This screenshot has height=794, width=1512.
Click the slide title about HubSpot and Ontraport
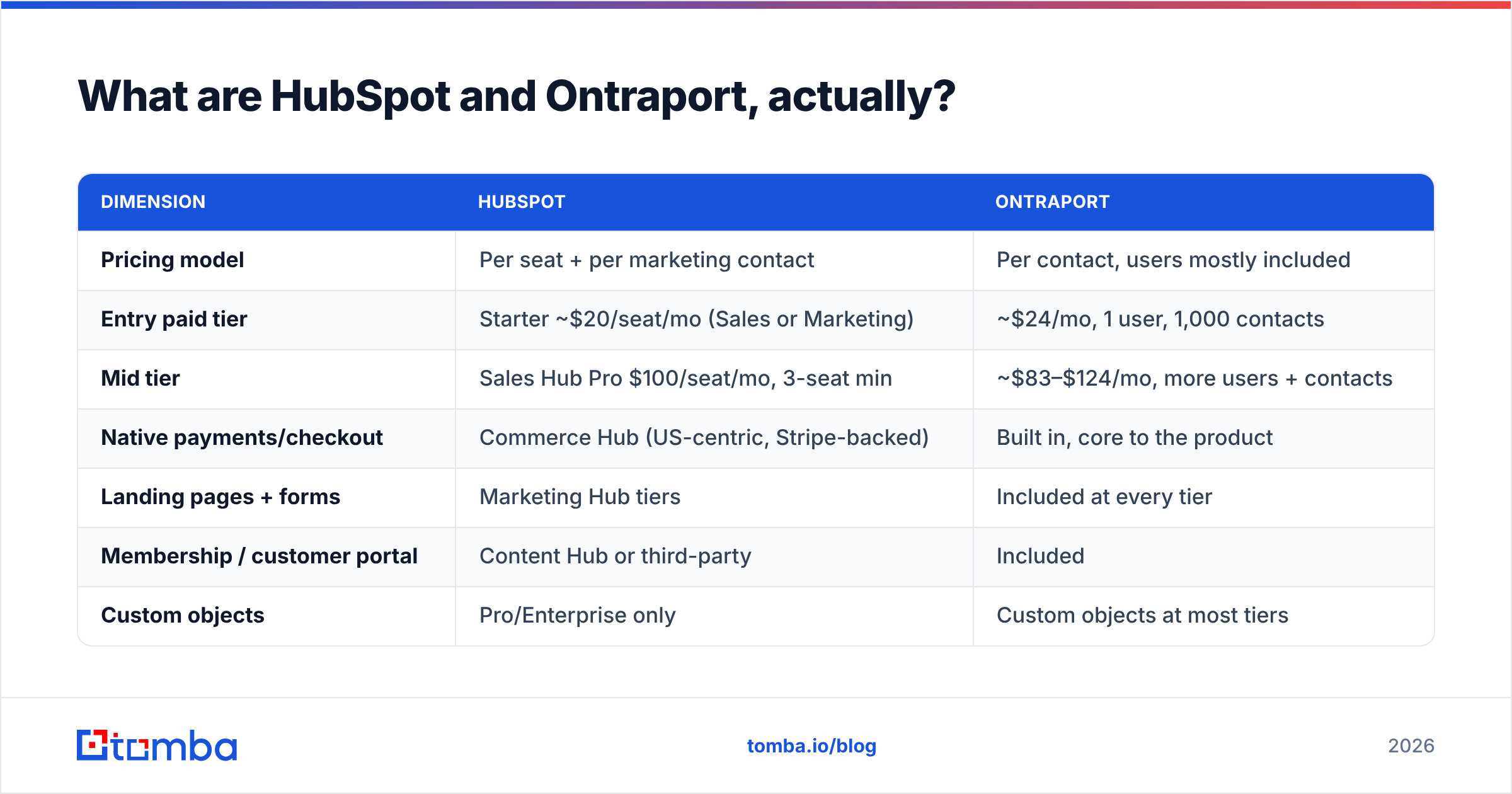click(517, 96)
